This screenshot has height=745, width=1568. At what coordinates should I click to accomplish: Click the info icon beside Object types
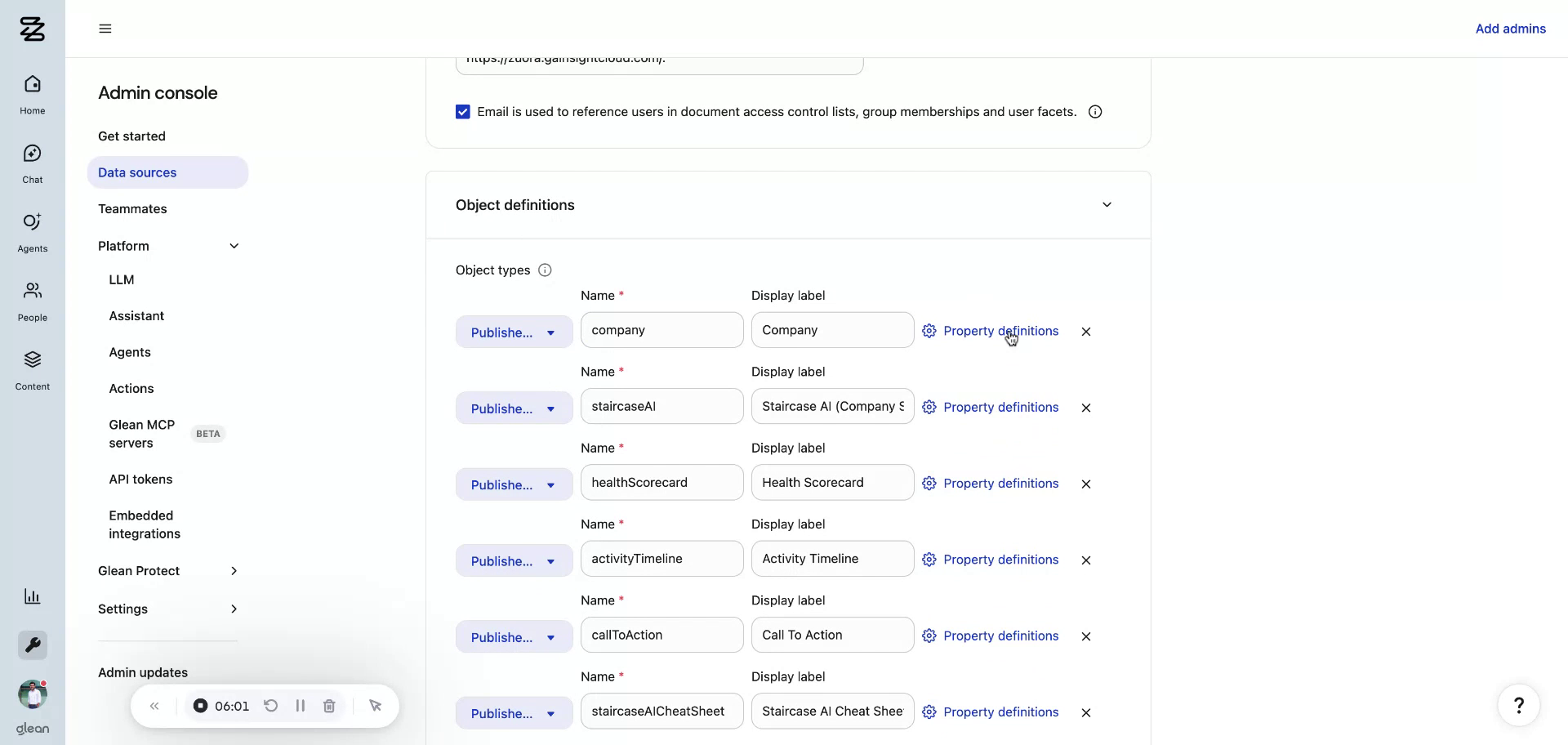pyautogui.click(x=545, y=270)
